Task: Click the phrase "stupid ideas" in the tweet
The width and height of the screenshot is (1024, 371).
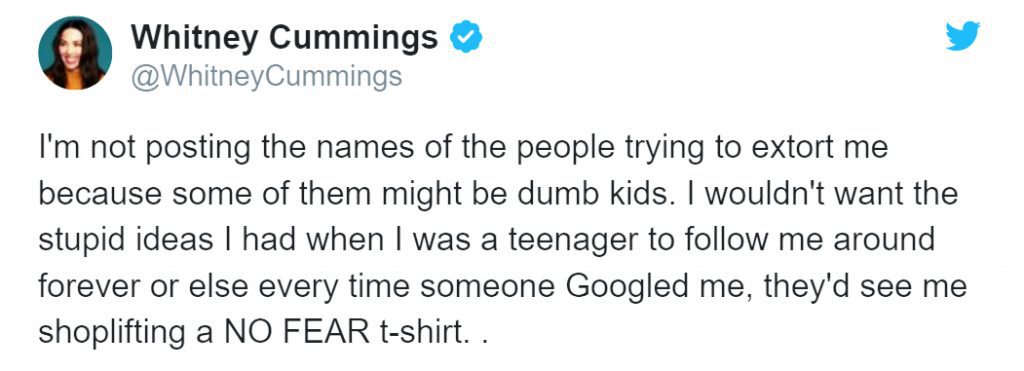Action: tap(125, 242)
